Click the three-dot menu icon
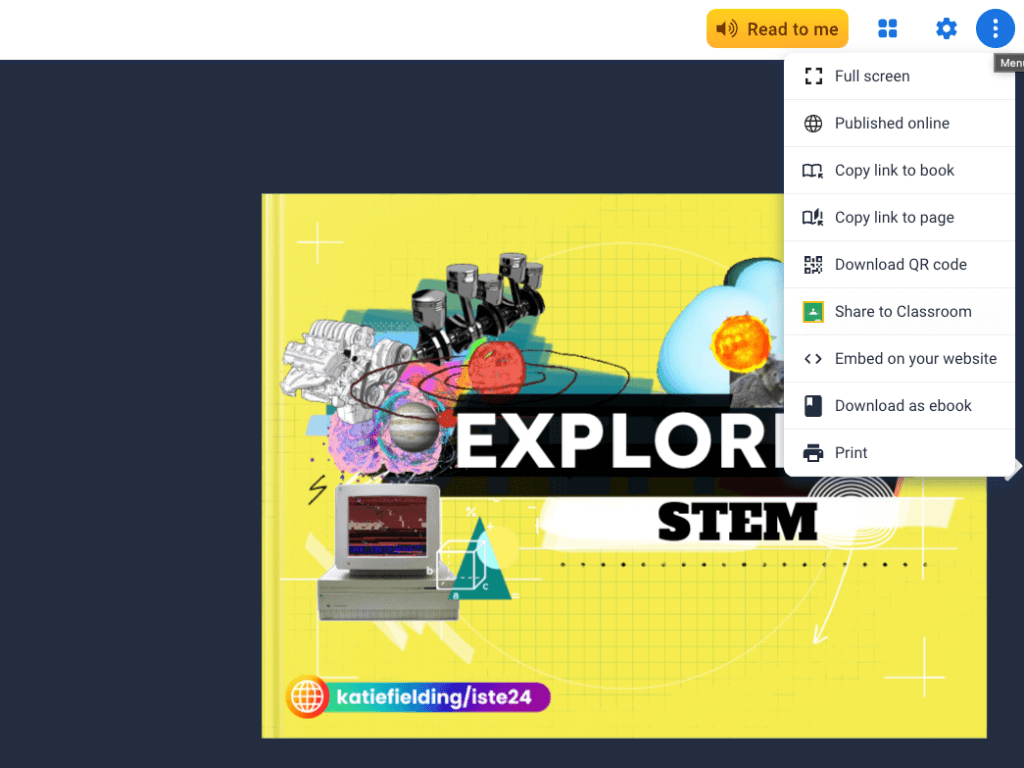Image resolution: width=1024 pixels, height=768 pixels. coord(995,28)
